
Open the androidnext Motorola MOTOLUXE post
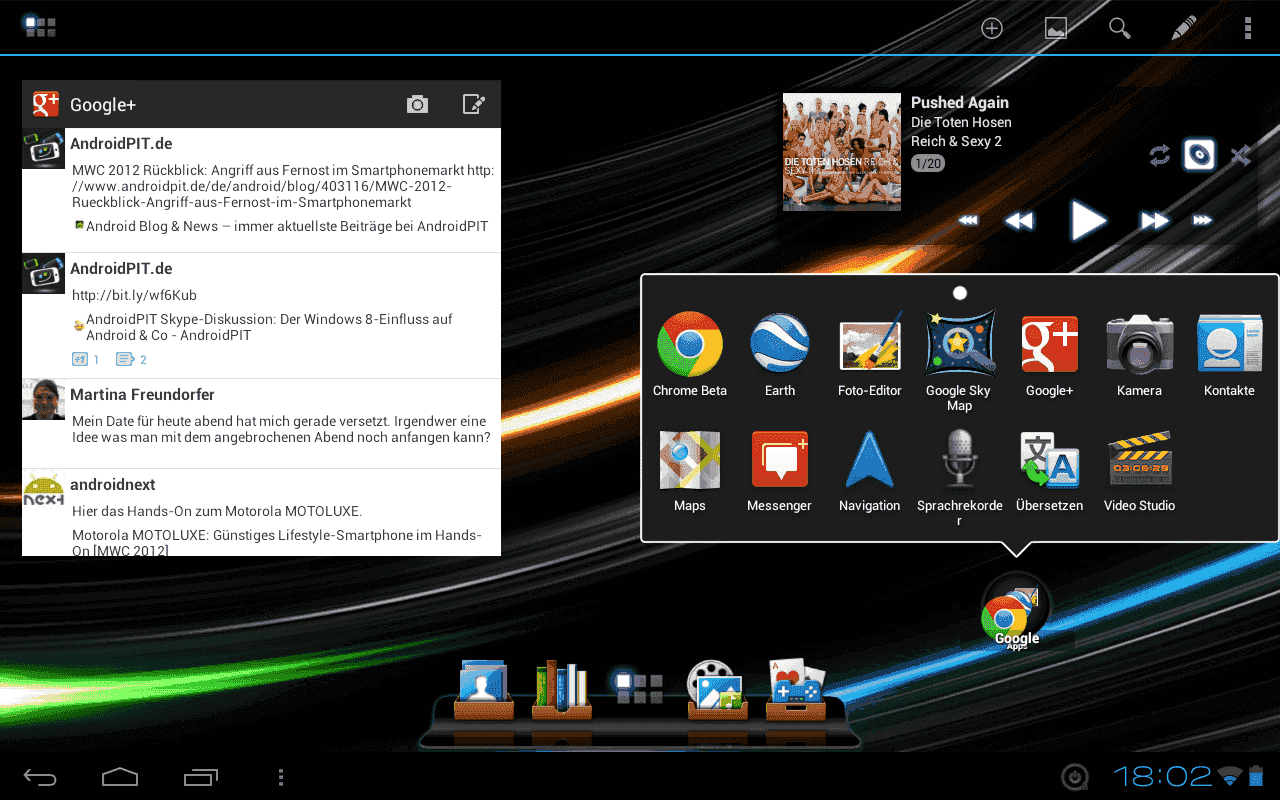point(261,513)
